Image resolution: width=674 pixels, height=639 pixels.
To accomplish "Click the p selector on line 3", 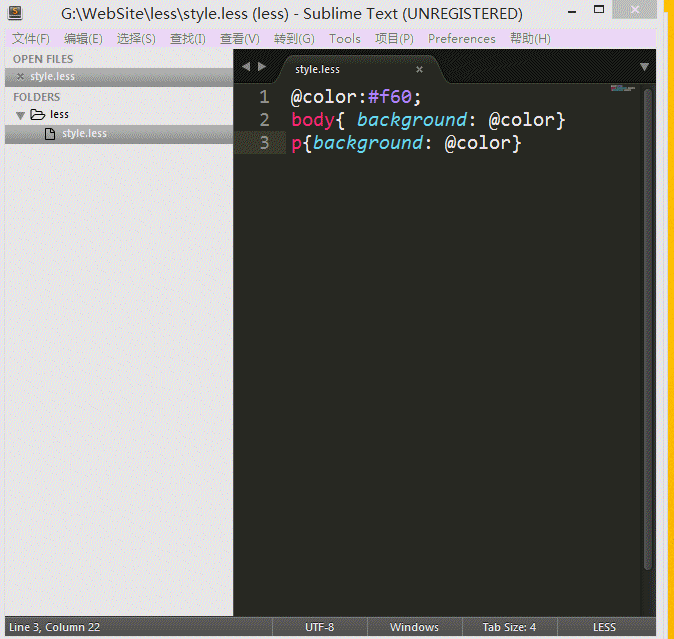I will pyautogui.click(x=297, y=144).
